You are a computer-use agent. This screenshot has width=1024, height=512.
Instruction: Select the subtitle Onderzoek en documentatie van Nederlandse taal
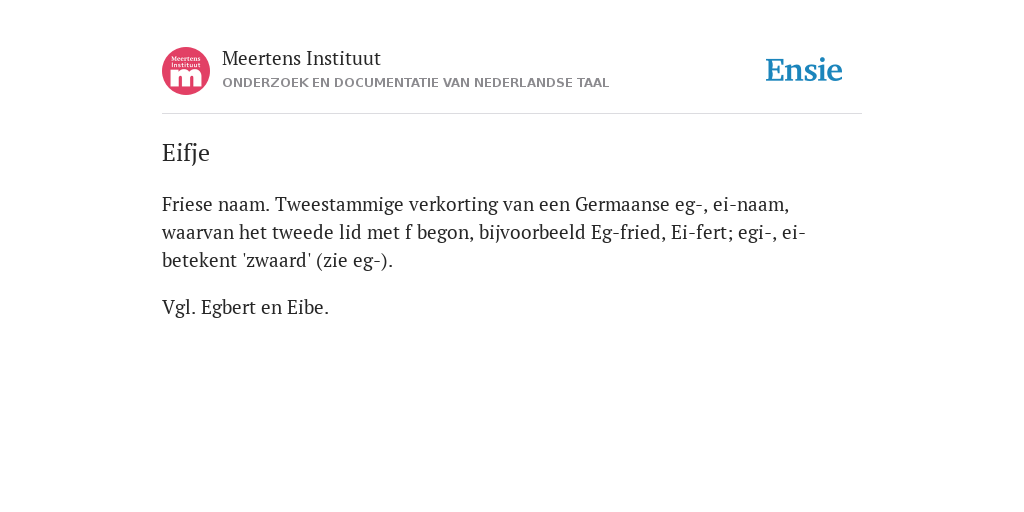[415, 83]
